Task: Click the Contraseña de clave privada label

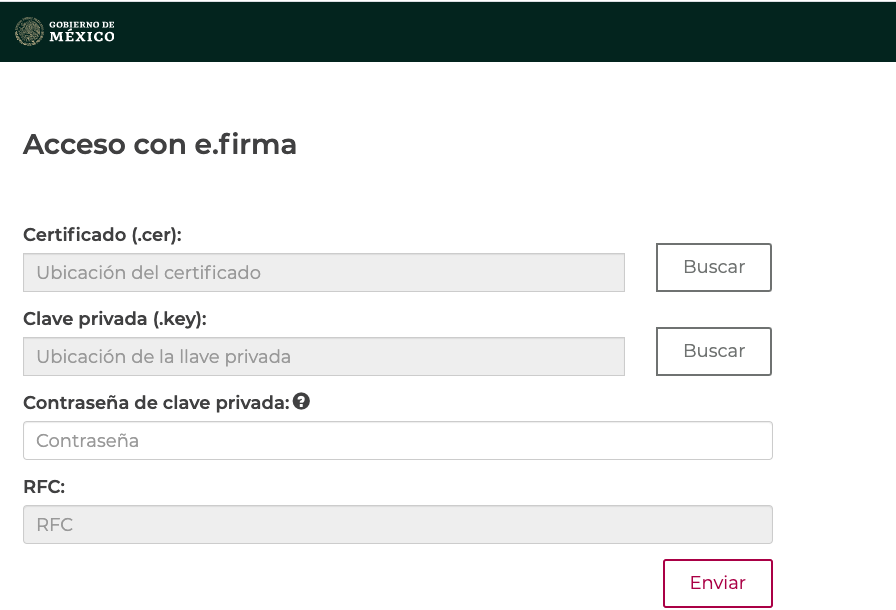Action: pos(157,403)
